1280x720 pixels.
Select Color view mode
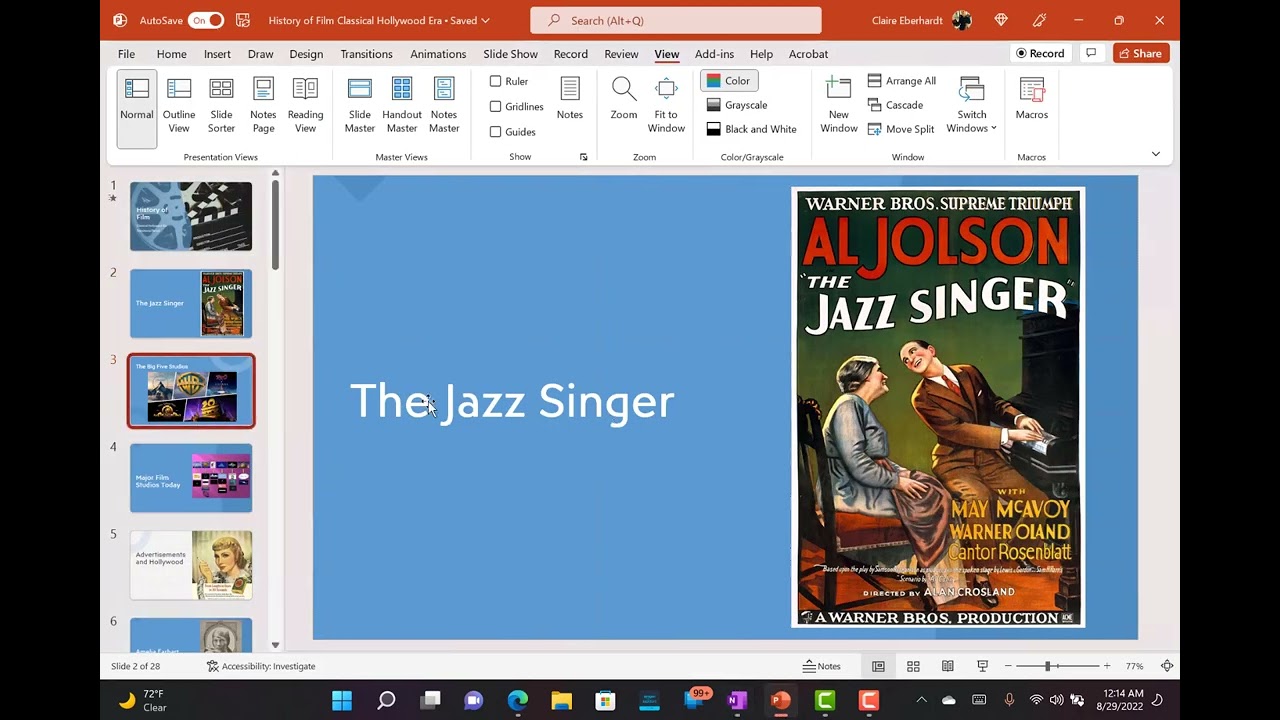[729, 81]
